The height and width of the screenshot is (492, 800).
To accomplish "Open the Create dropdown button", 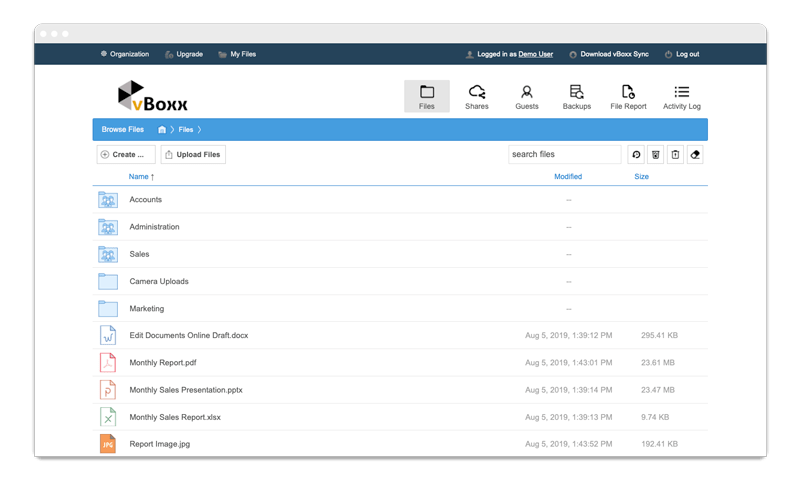I will (x=126, y=154).
